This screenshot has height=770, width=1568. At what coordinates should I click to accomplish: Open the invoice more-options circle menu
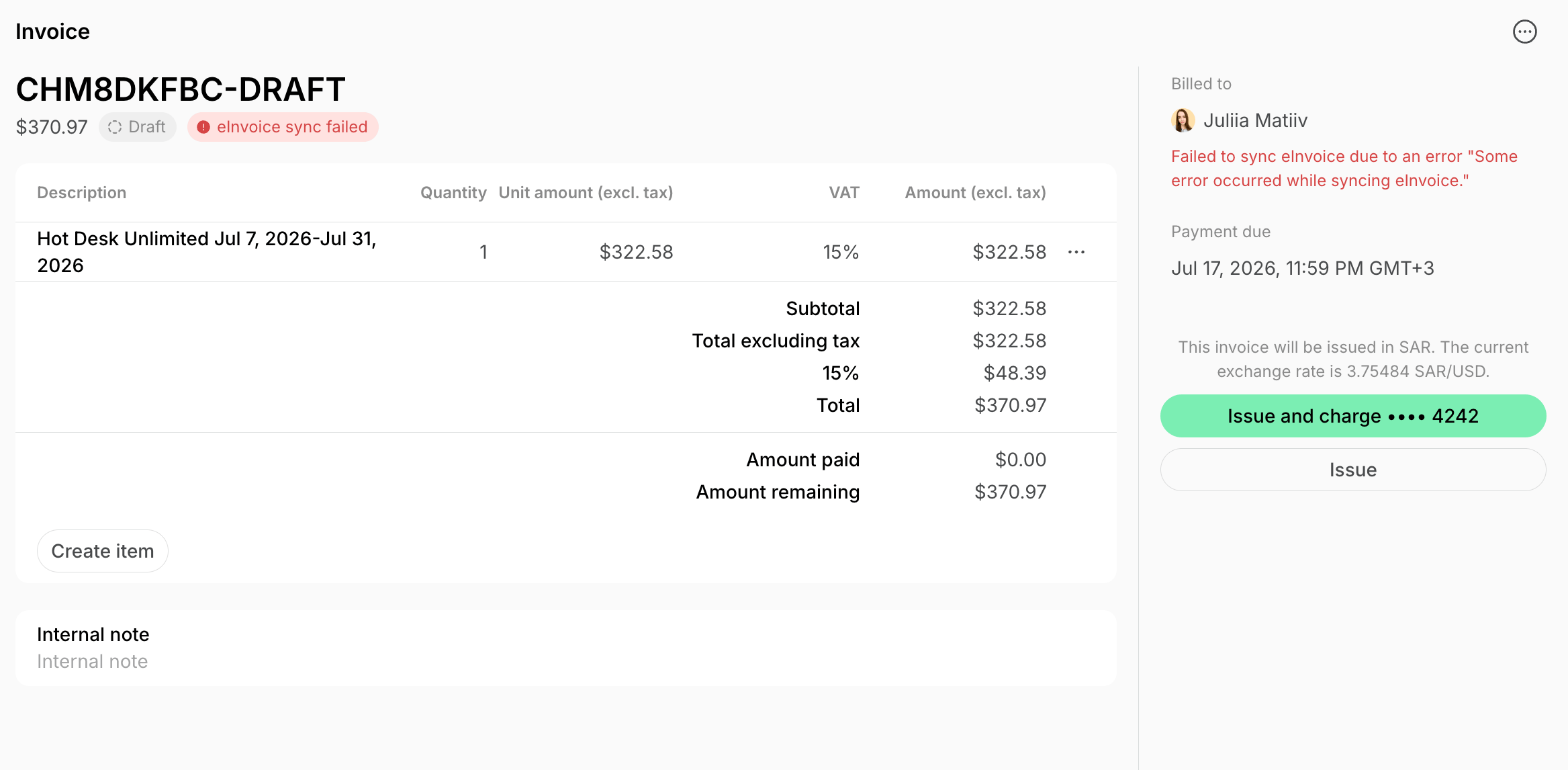(1524, 32)
